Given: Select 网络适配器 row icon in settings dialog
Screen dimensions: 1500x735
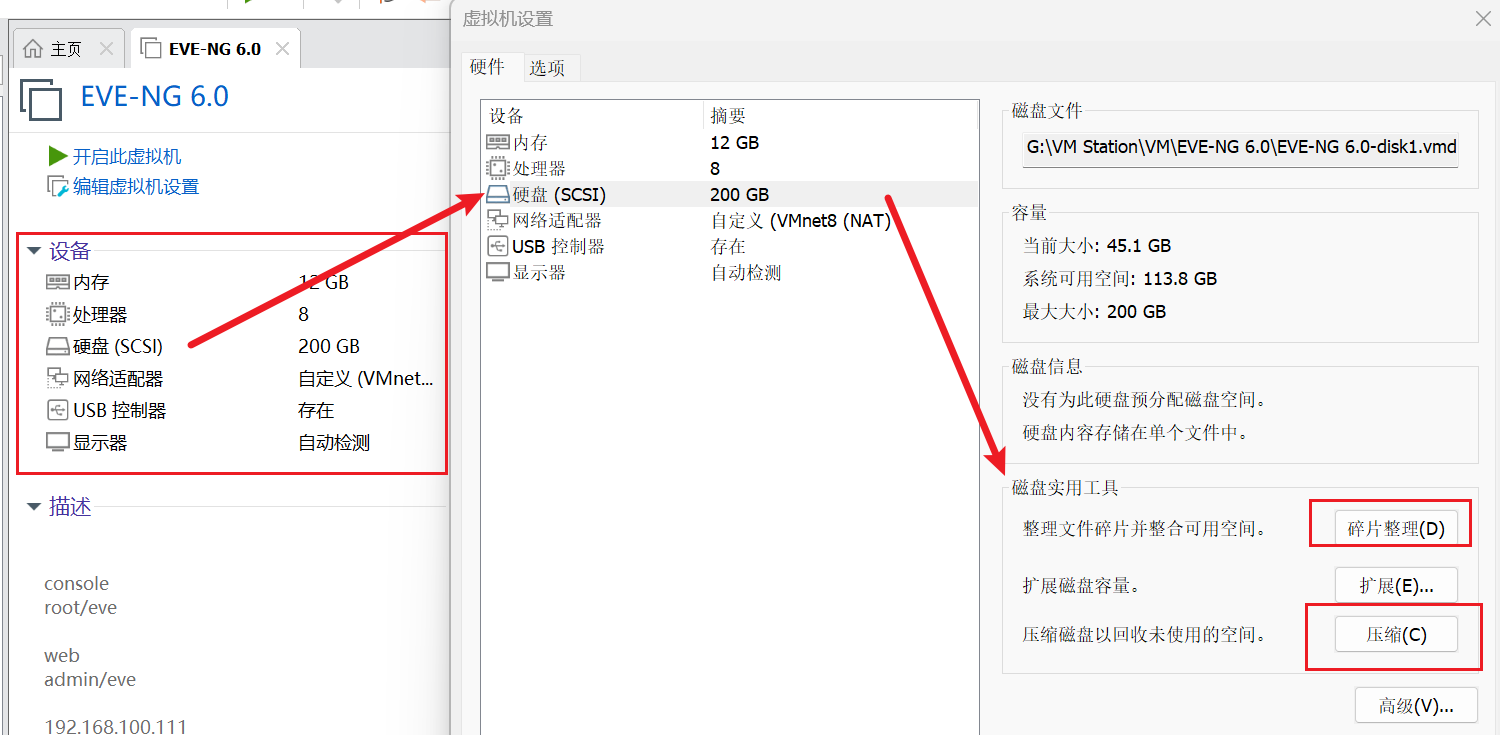Looking at the screenshot, I should (497, 220).
